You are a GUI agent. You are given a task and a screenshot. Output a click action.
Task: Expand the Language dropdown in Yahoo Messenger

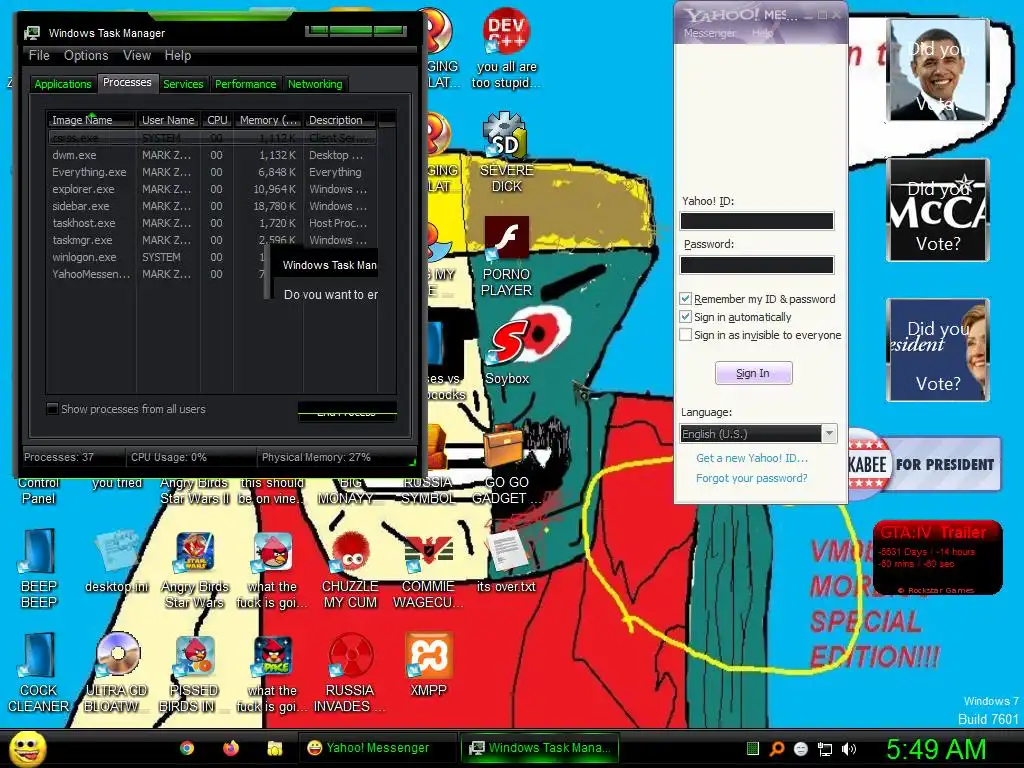(x=829, y=434)
